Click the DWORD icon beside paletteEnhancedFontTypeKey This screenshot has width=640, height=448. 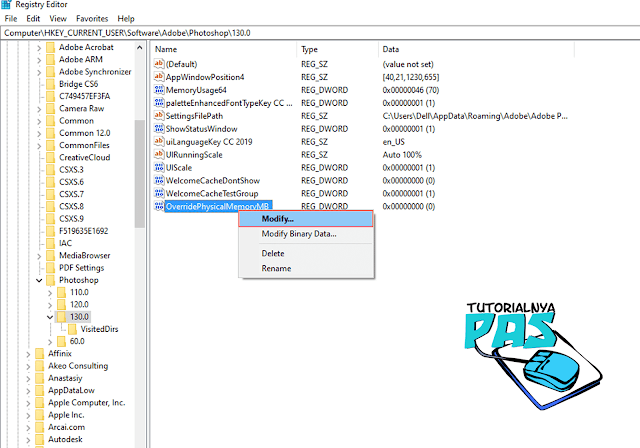coord(159,103)
